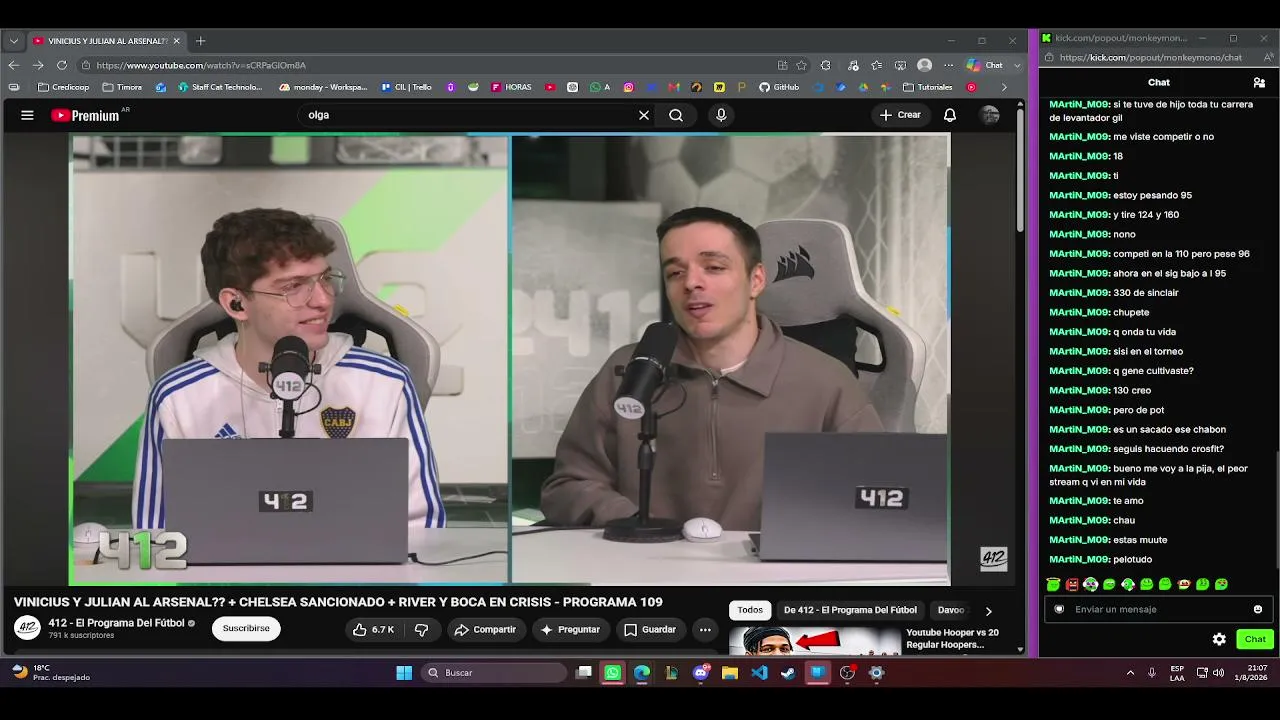
Task: Open the 'monday - Workspa...' bookmark
Action: click(x=324, y=87)
